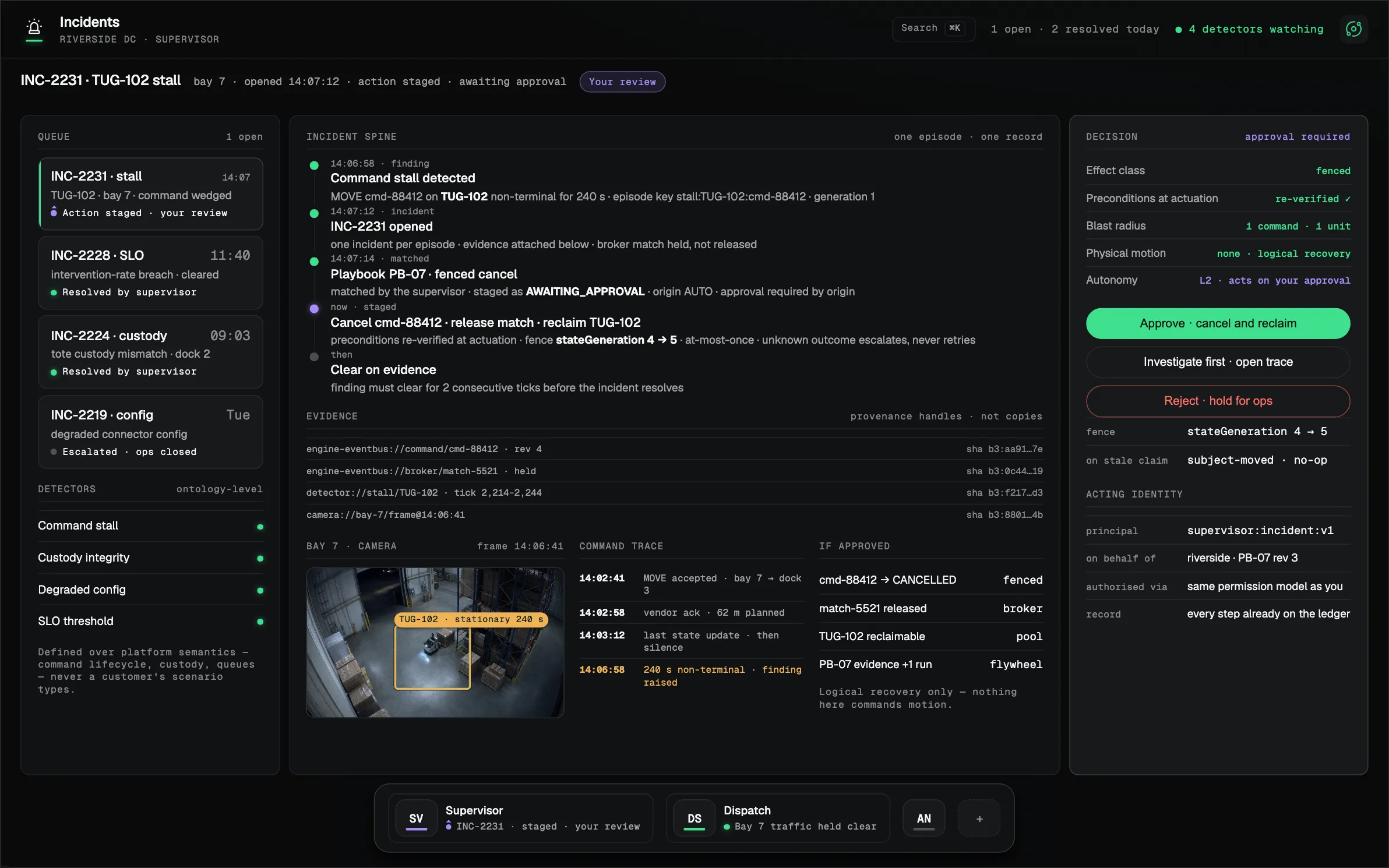This screenshot has height=868, width=1389.
Task: Open incident INC-2224 custody in queue
Action: tap(150, 352)
